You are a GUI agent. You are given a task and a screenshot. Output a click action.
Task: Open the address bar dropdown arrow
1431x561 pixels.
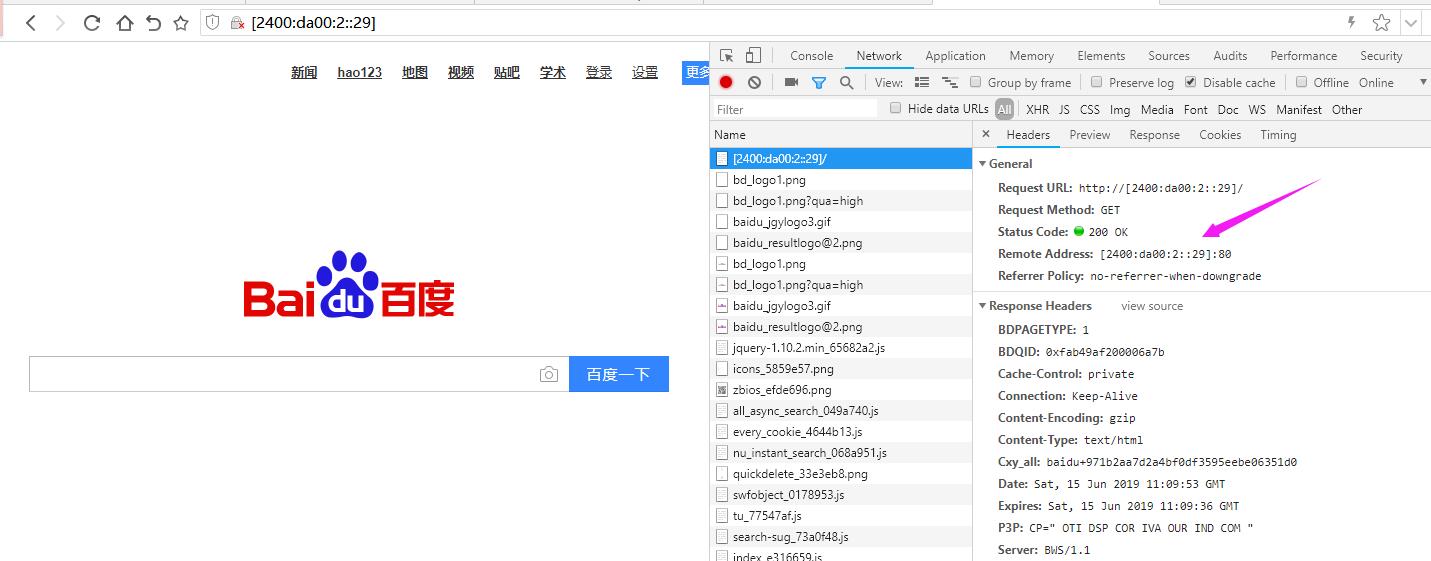point(1411,22)
